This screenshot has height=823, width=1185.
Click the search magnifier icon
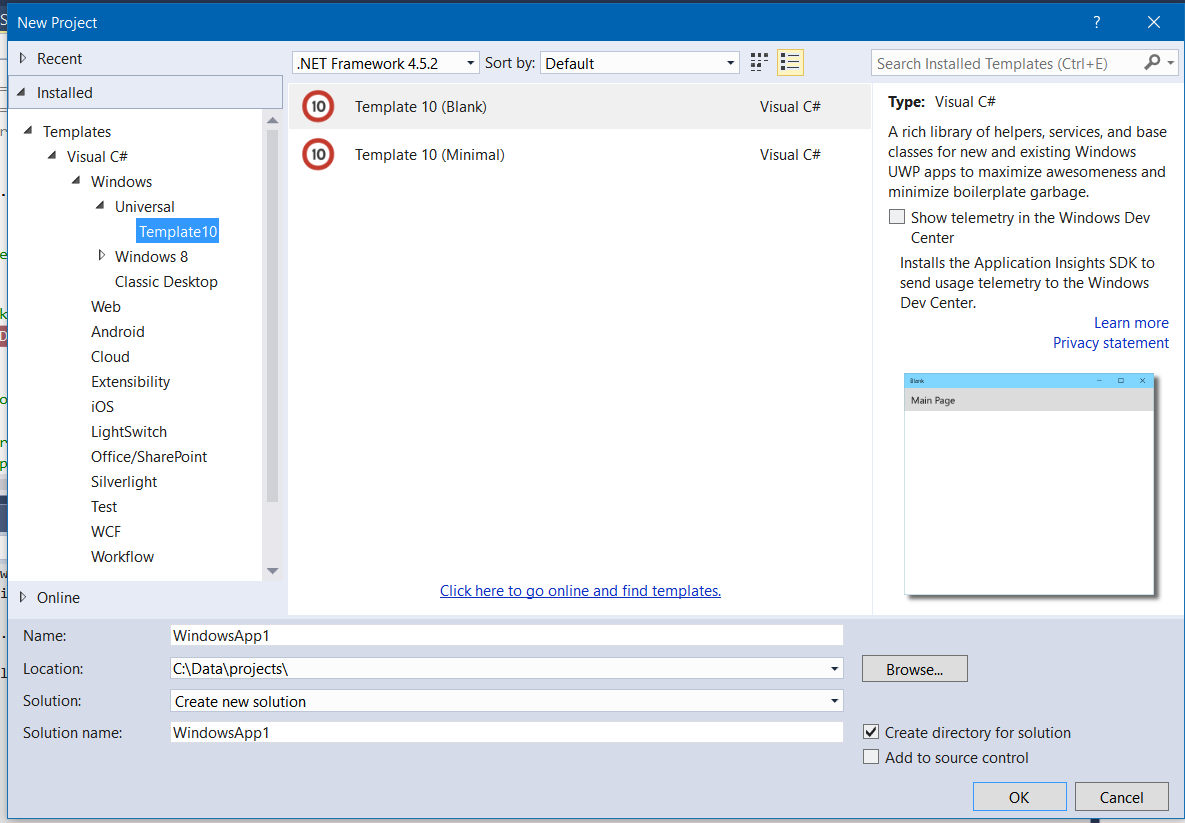point(1153,63)
